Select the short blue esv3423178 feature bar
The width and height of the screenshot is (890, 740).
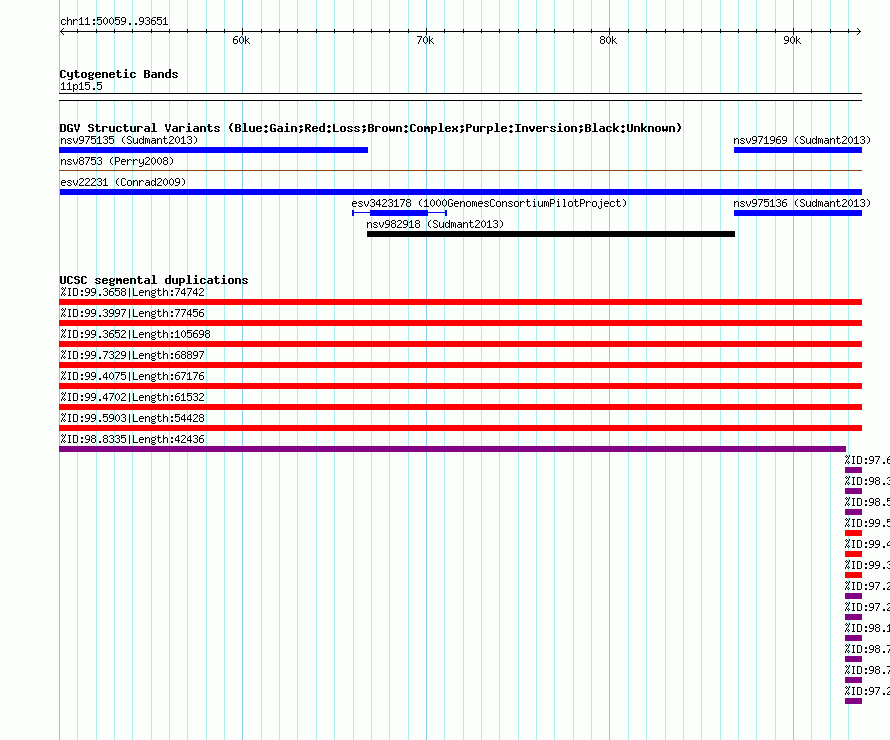[399, 213]
